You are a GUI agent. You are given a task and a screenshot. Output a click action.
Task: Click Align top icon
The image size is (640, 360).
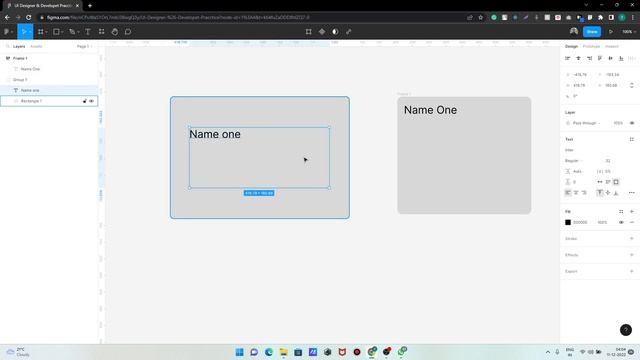pyautogui.click(x=600, y=58)
